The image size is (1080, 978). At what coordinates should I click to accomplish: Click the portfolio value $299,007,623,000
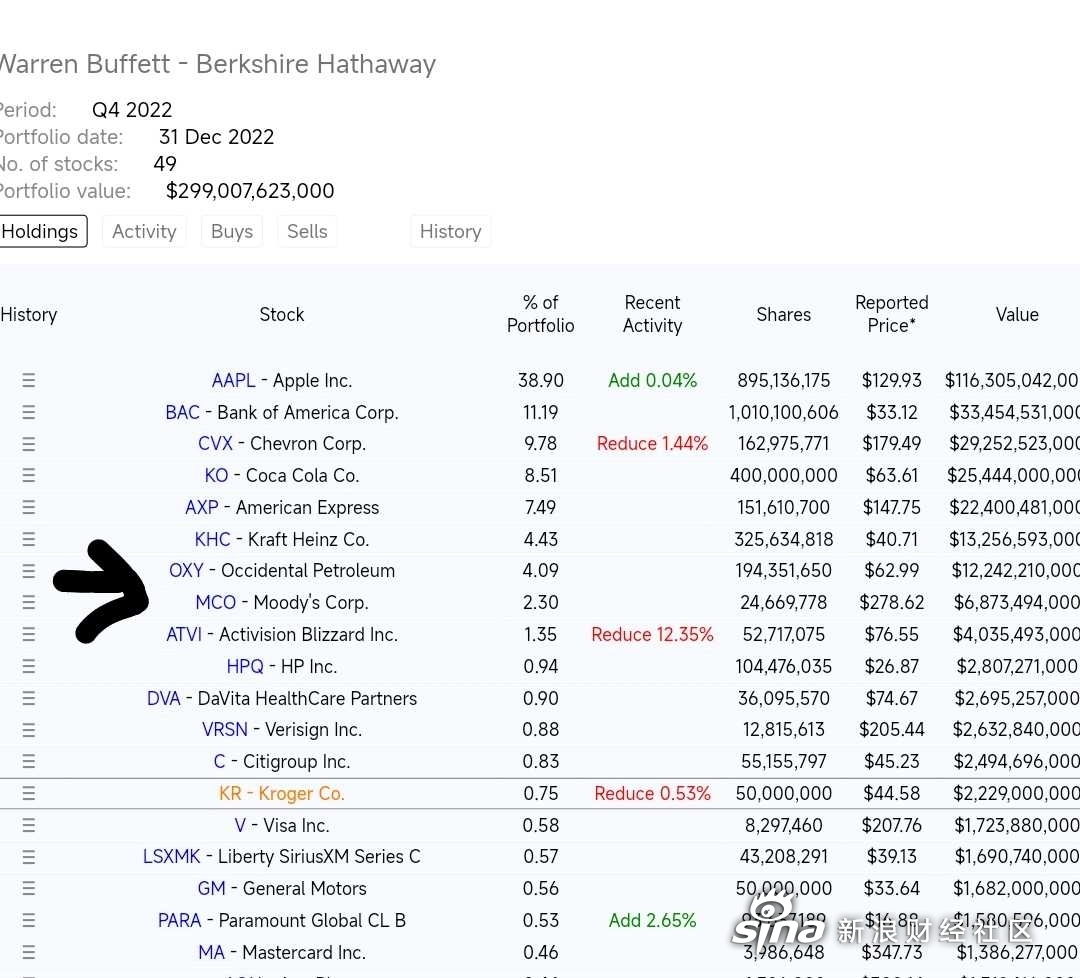(250, 191)
